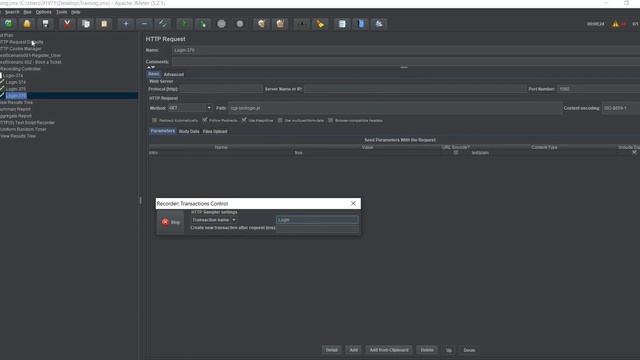Screen dimensions: 640x360
Task: Toggle Use multipart/form-data checkbox
Action: (x=280, y=120)
